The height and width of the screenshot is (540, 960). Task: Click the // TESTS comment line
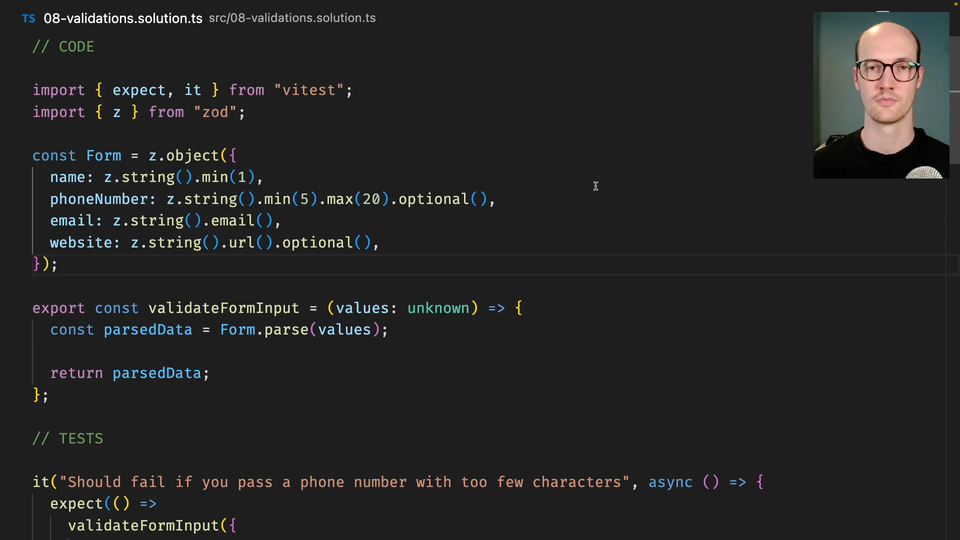click(68, 438)
